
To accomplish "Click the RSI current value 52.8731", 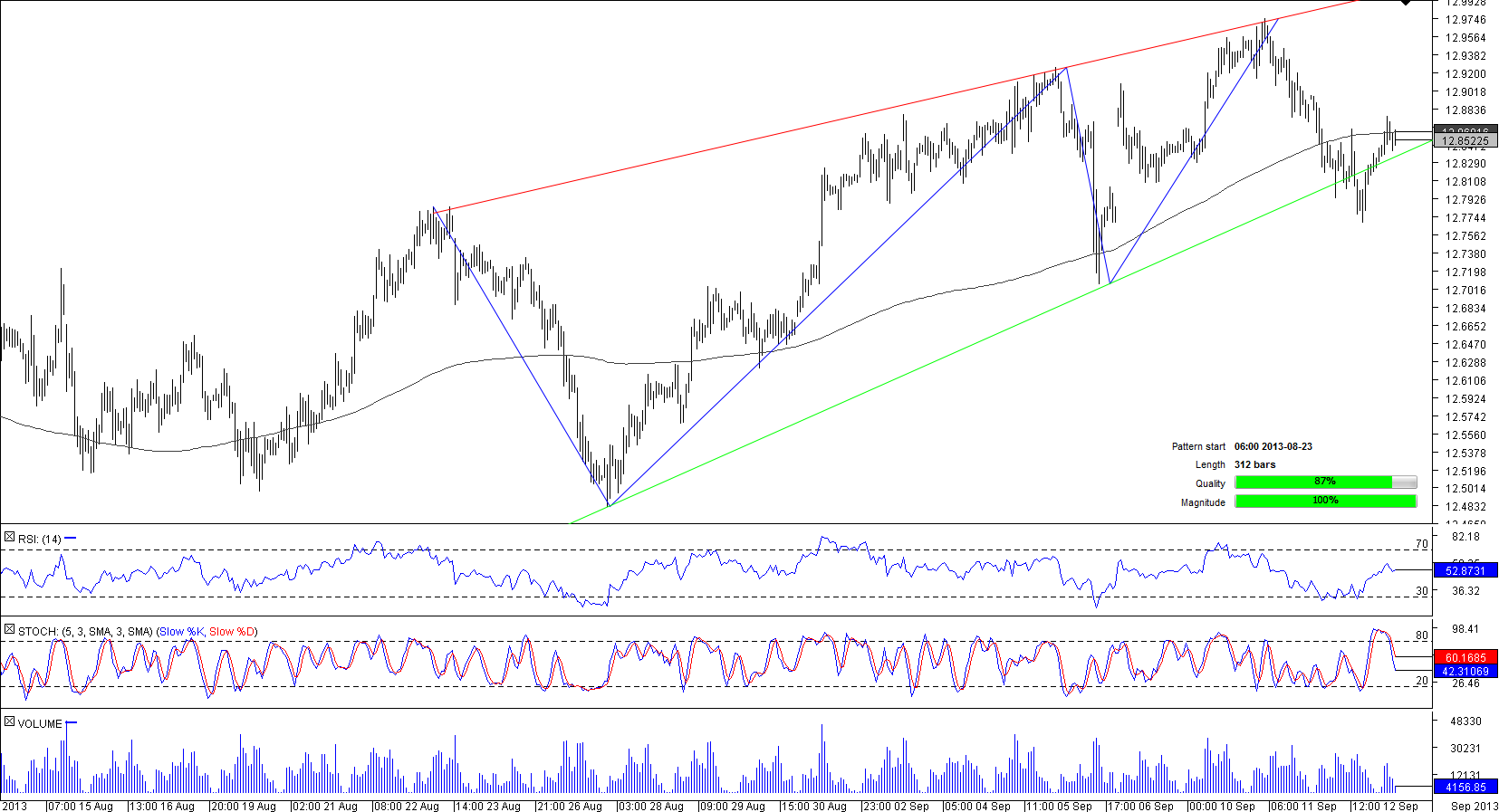I will [1465, 570].
